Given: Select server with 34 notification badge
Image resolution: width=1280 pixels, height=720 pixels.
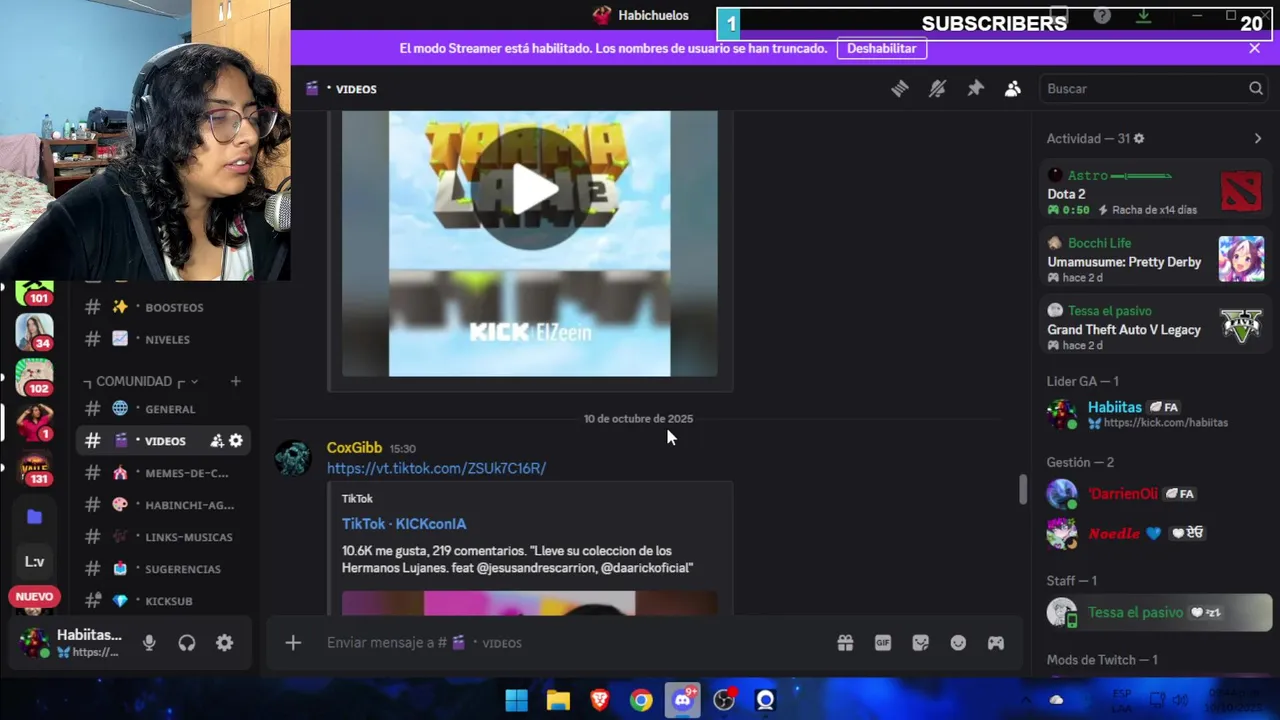Looking at the screenshot, I should 34,332.
